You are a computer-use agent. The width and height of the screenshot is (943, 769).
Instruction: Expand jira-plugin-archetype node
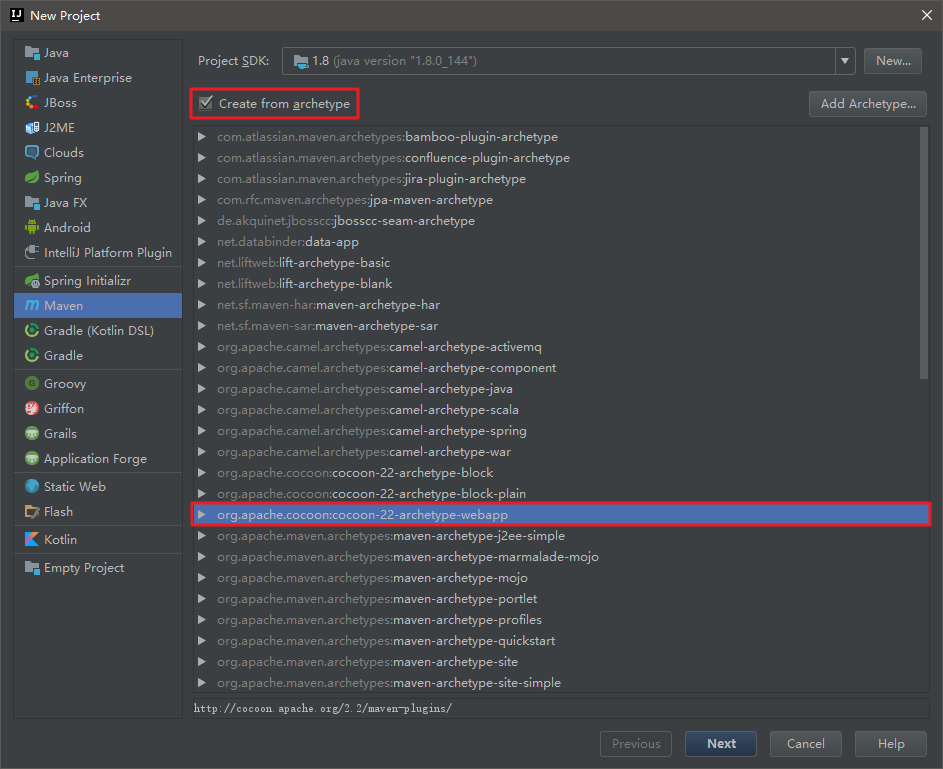(x=202, y=179)
